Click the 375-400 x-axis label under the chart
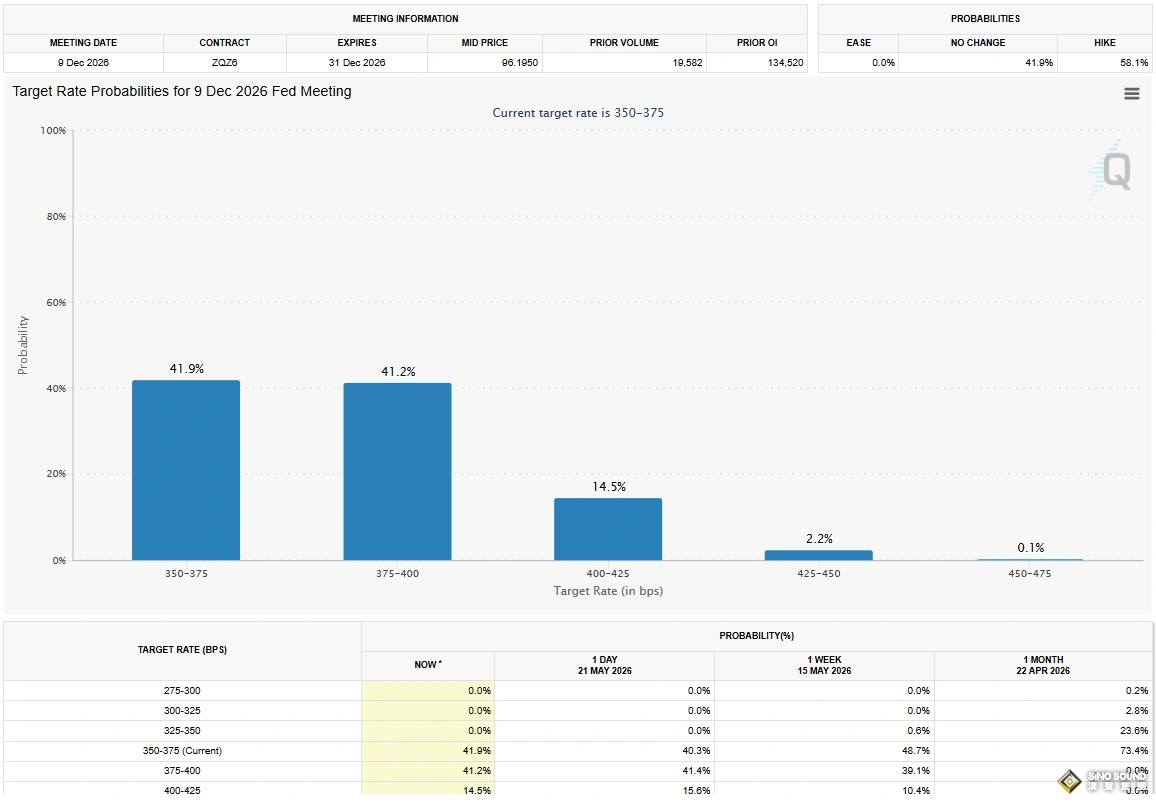The width and height of the screenshot is (1156, 803). pyautogui.click(x=397, y=574)
